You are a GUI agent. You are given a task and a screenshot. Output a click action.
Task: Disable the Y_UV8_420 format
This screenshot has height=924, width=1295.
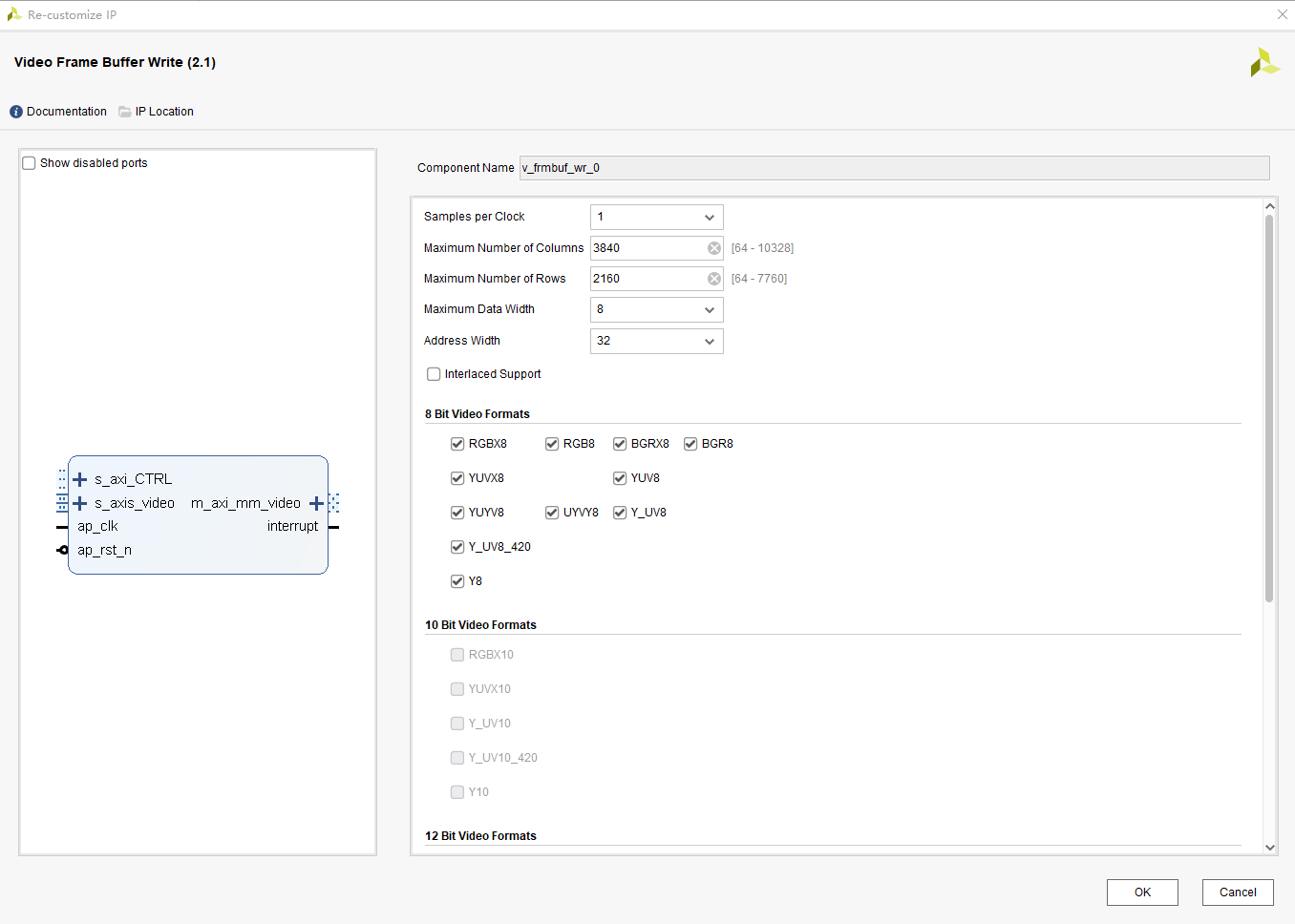tap(457, 546)
